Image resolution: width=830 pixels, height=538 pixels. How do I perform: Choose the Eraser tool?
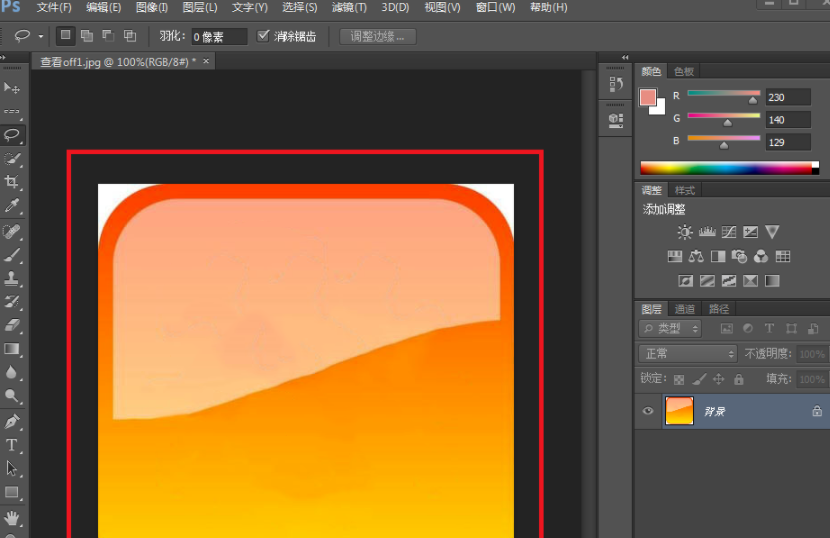(12, 325)
